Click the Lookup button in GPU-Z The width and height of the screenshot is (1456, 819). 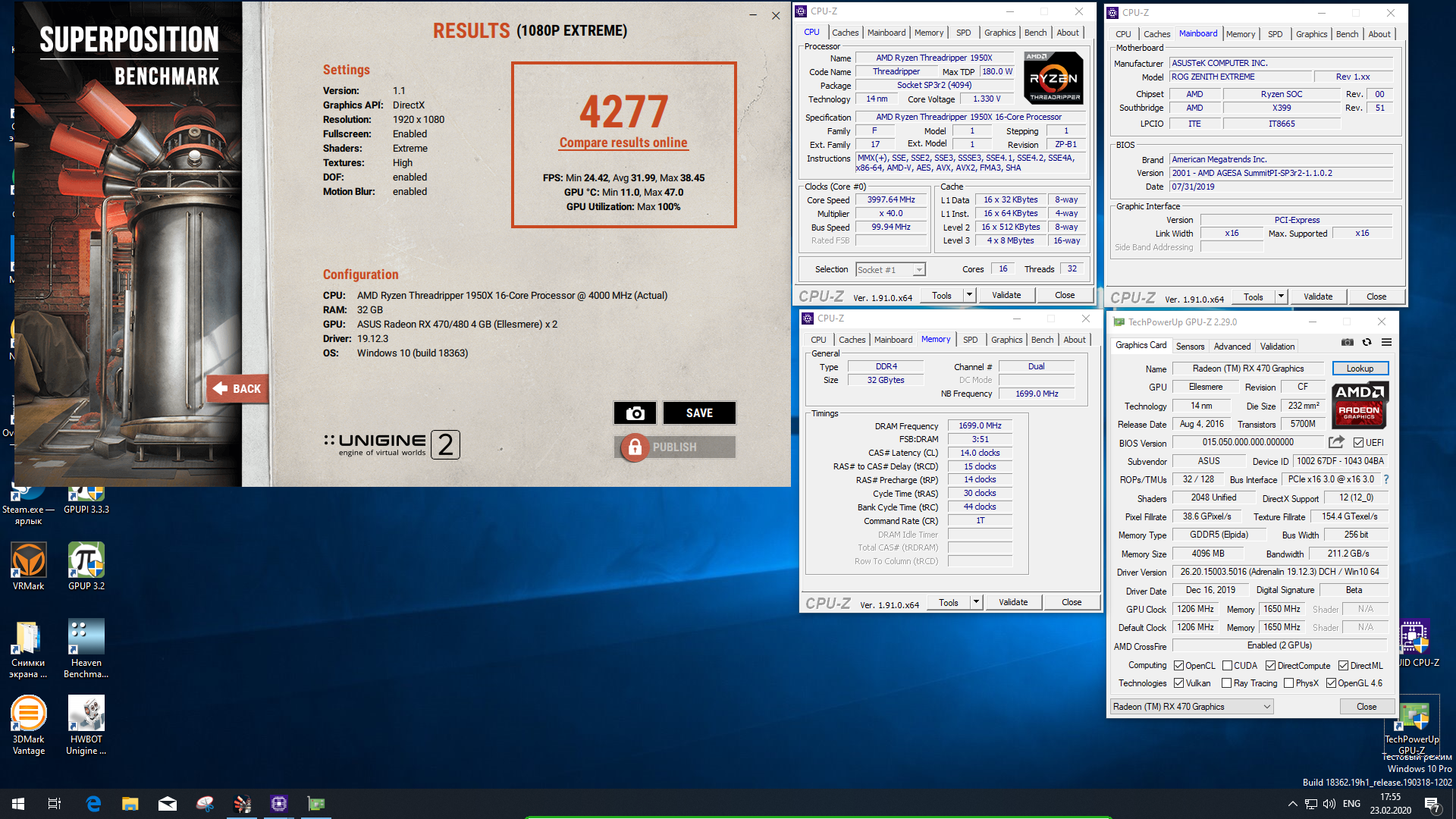point(1360,369)
